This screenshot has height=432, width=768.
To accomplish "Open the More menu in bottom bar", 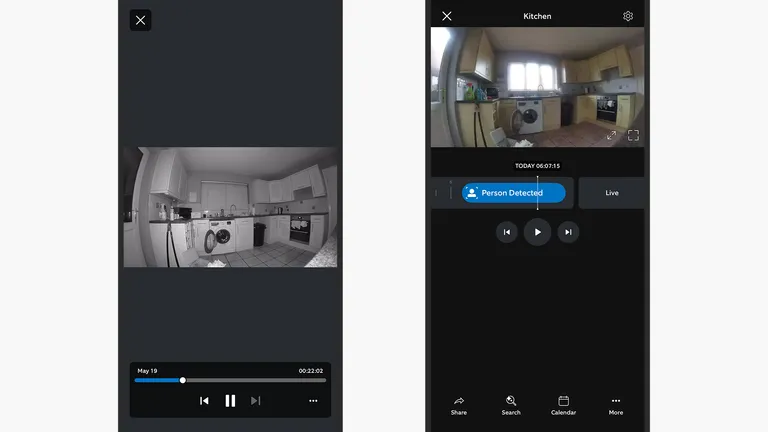I will [616, 404].
